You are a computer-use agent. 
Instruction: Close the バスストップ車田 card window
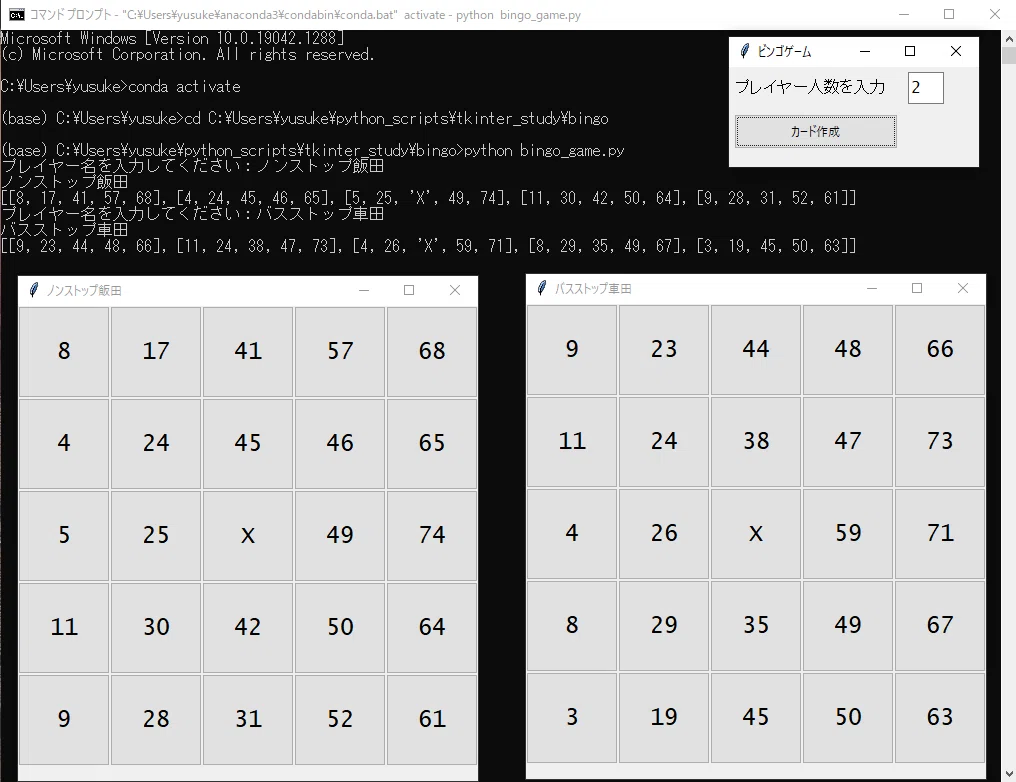(x=963, y=288)
